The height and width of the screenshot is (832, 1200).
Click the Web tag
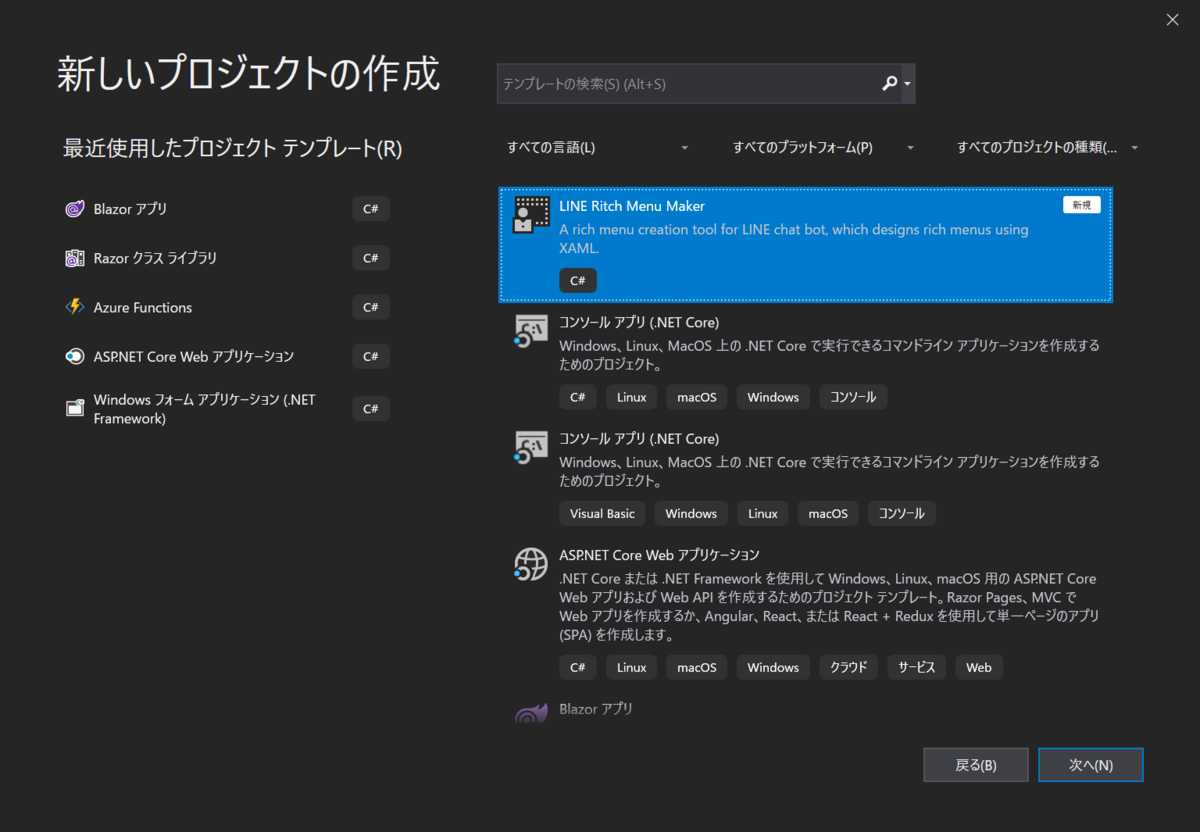[x=979, y=667]
